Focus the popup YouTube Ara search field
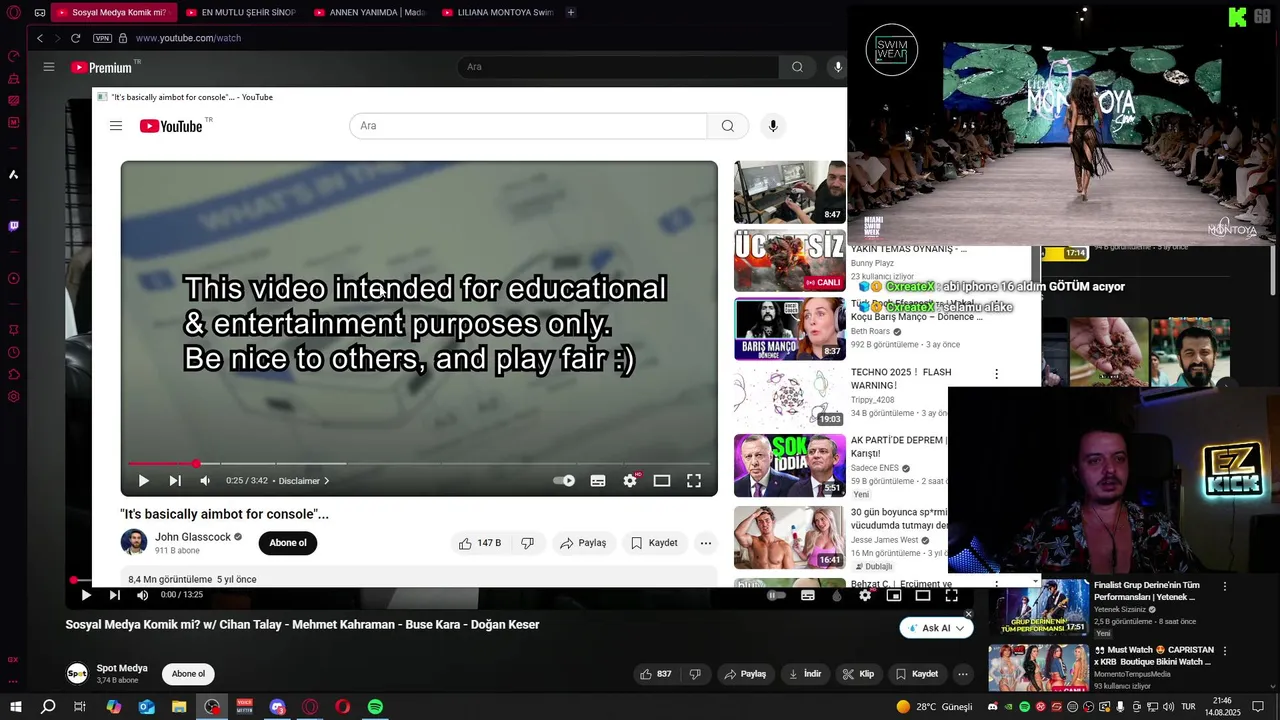The image size is (1280, 720). point(528,126)
